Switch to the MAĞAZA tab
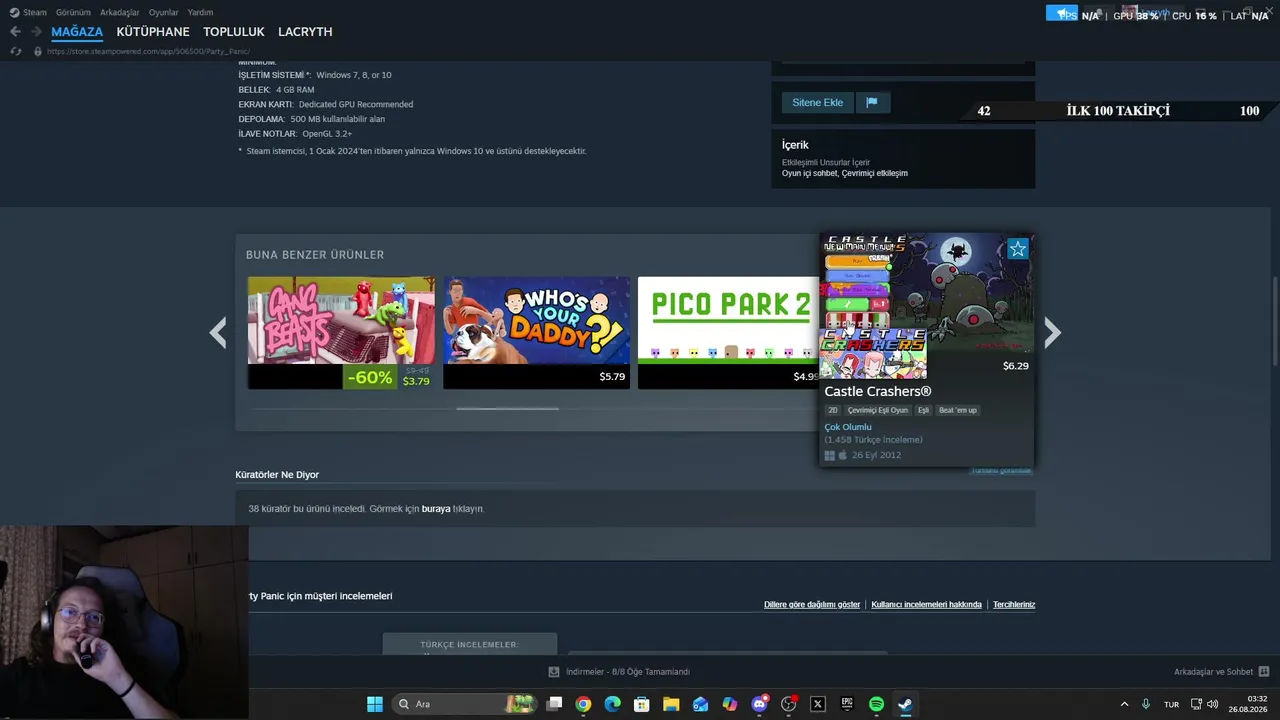 pyautogui.click(x=77, y=32)
